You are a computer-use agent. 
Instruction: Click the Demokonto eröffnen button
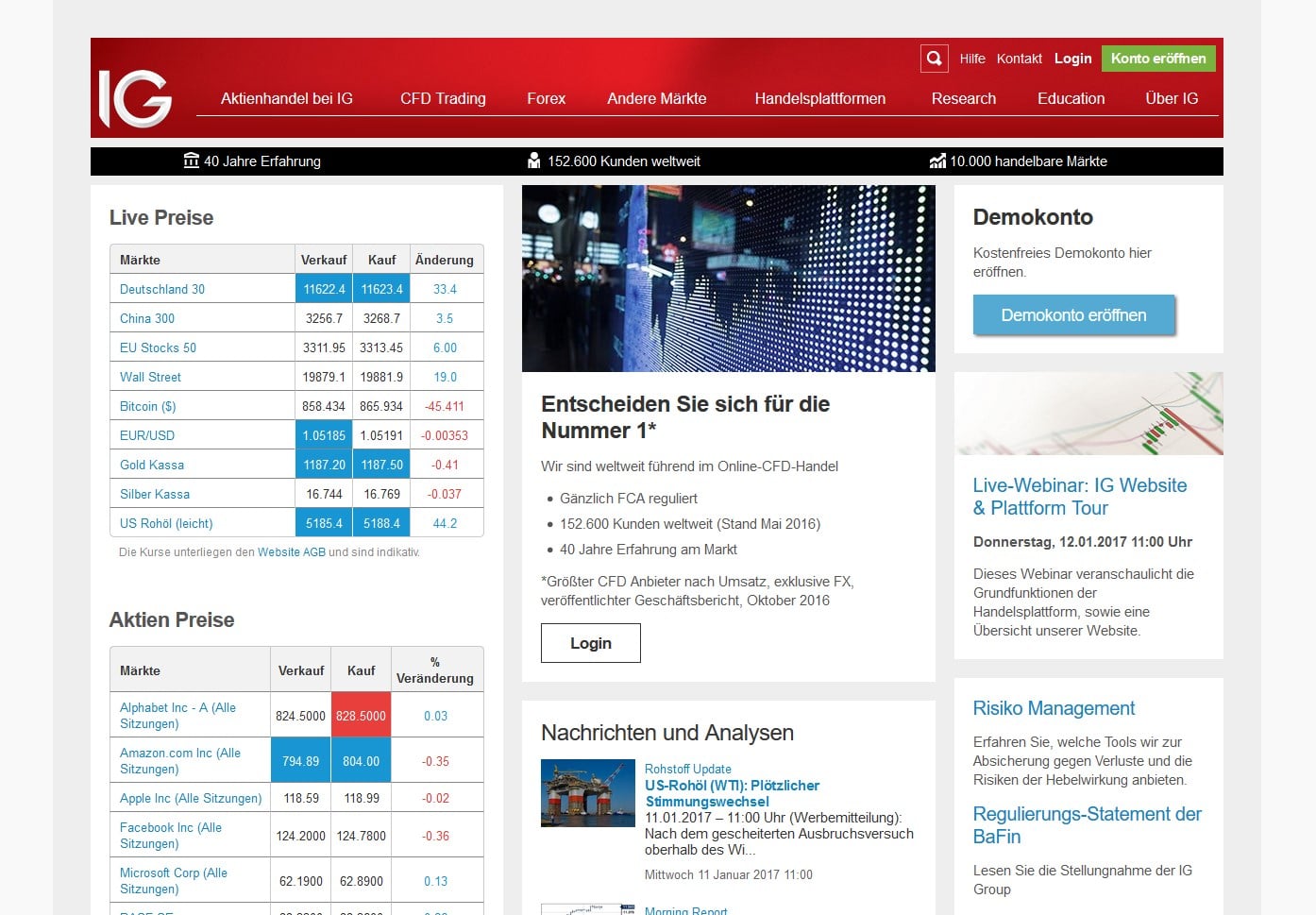tap(1074, 315)
